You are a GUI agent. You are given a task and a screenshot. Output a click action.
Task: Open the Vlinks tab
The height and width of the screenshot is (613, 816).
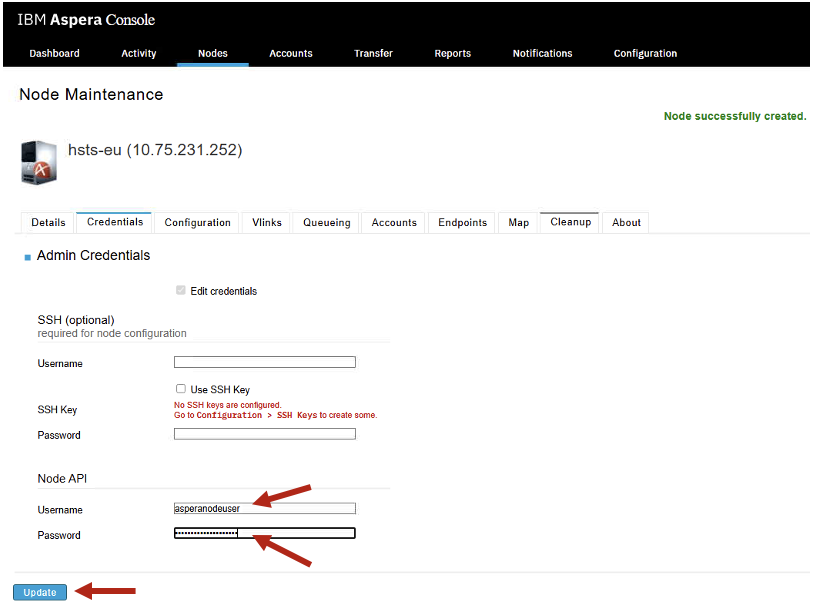click(266, 223)
